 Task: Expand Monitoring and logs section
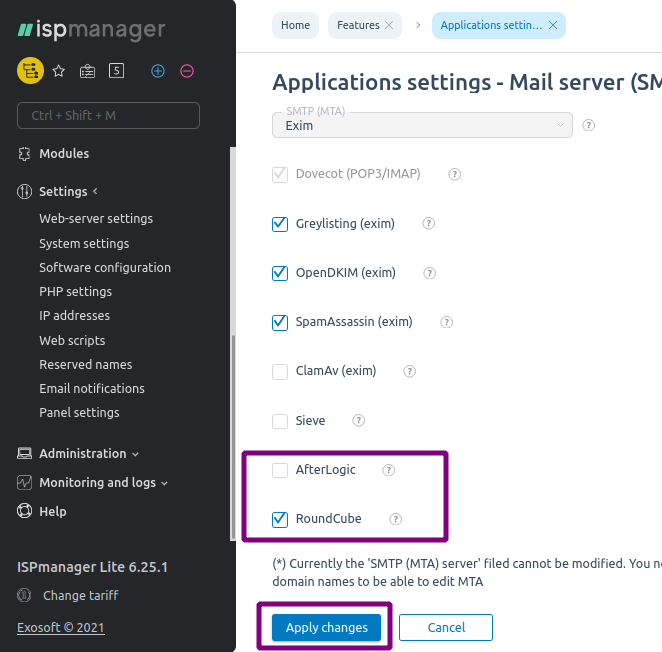(165, 483)
